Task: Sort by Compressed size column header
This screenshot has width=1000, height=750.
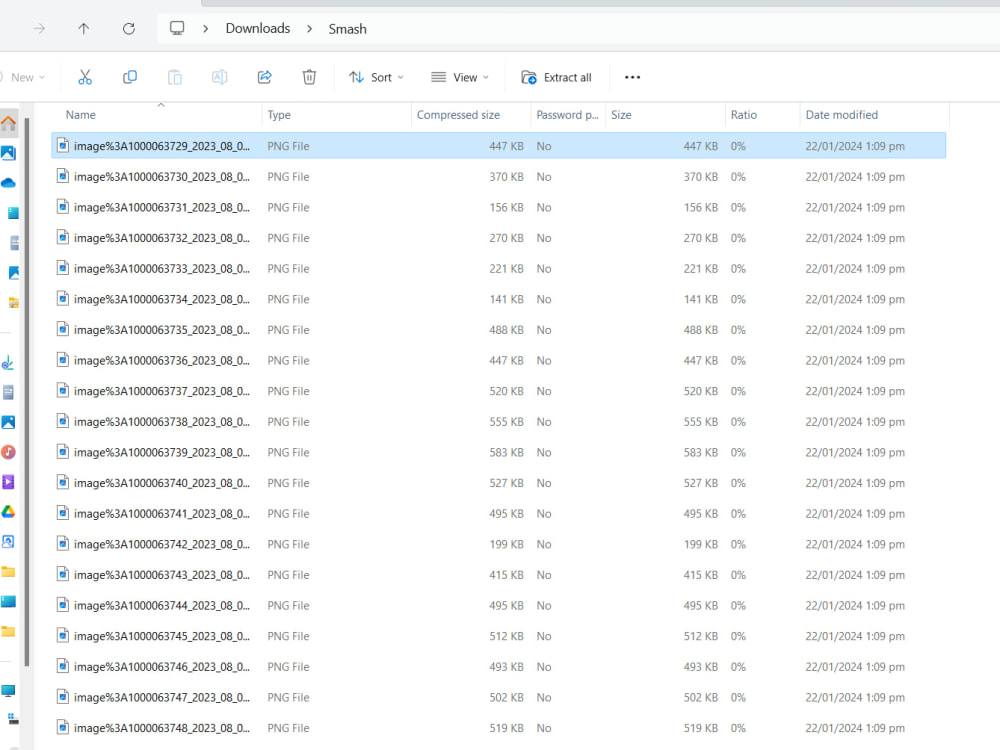Action: (458, 115)
